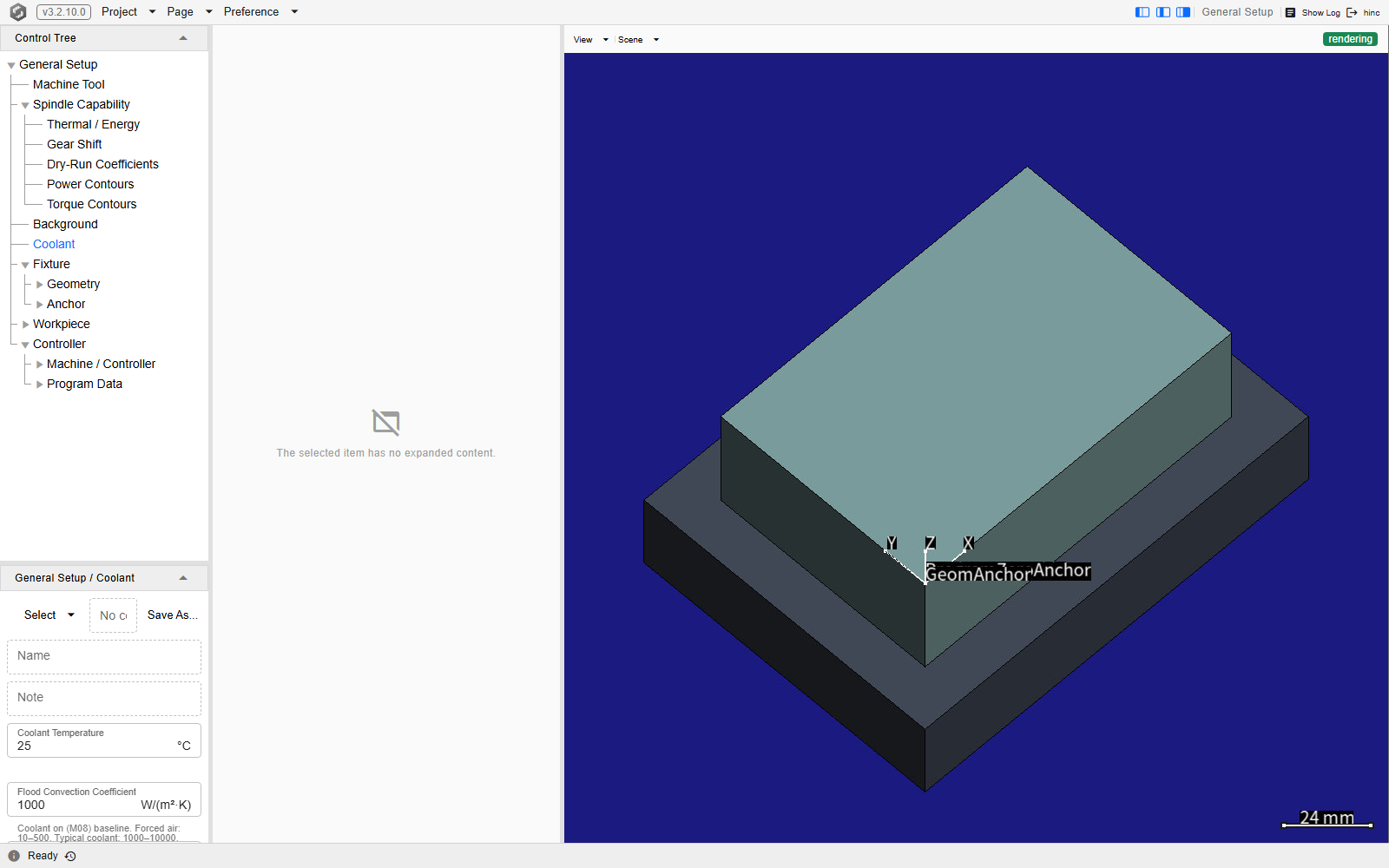Image resolution: width=1389 pixels, height=868 pixels.
Task: Expand the Workpiece tree node
Action: (x=25, y=325)
